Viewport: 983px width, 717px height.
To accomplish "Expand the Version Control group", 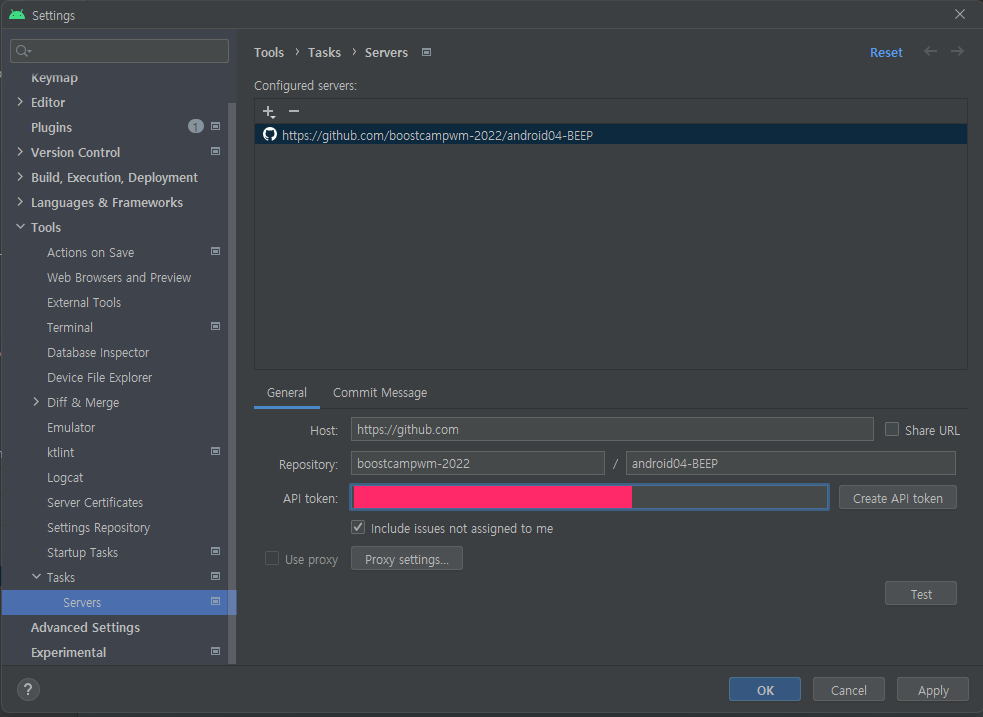I will point(20,152).
